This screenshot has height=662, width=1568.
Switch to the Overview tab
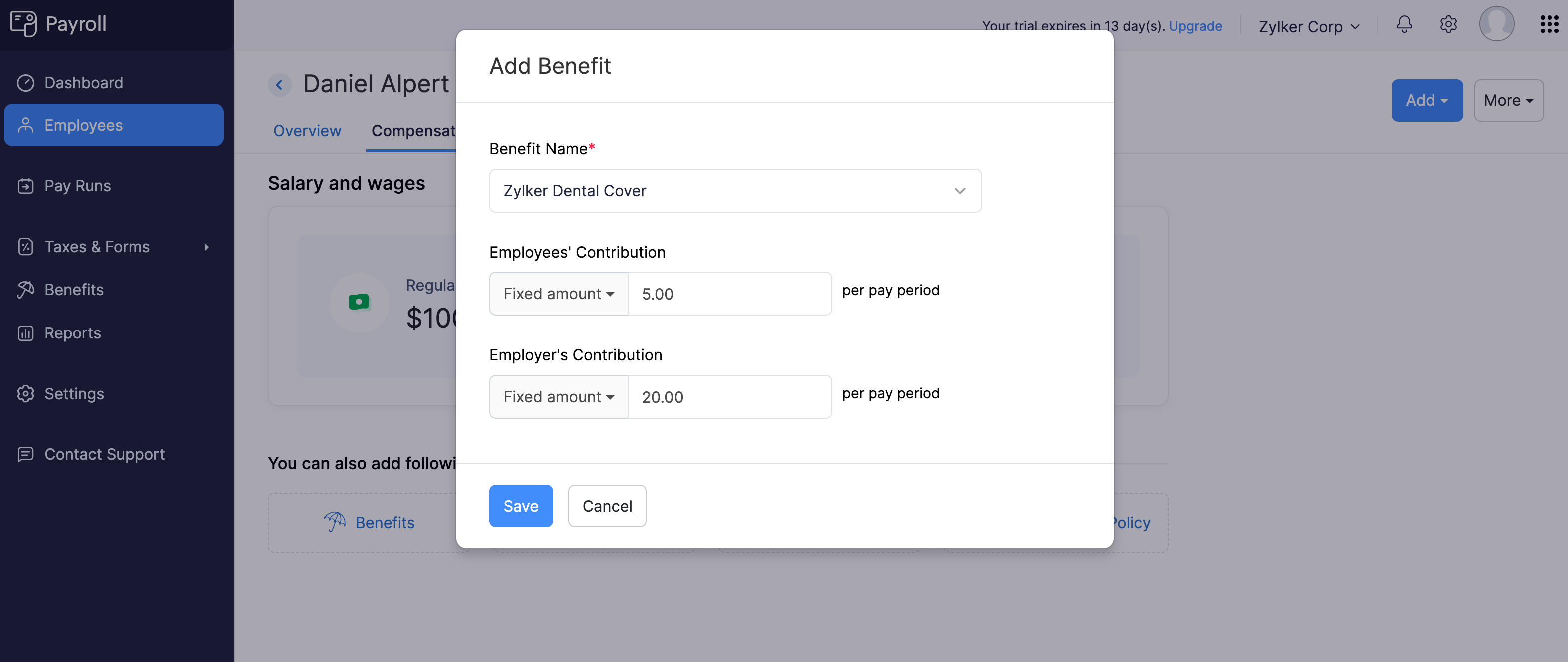307,130
